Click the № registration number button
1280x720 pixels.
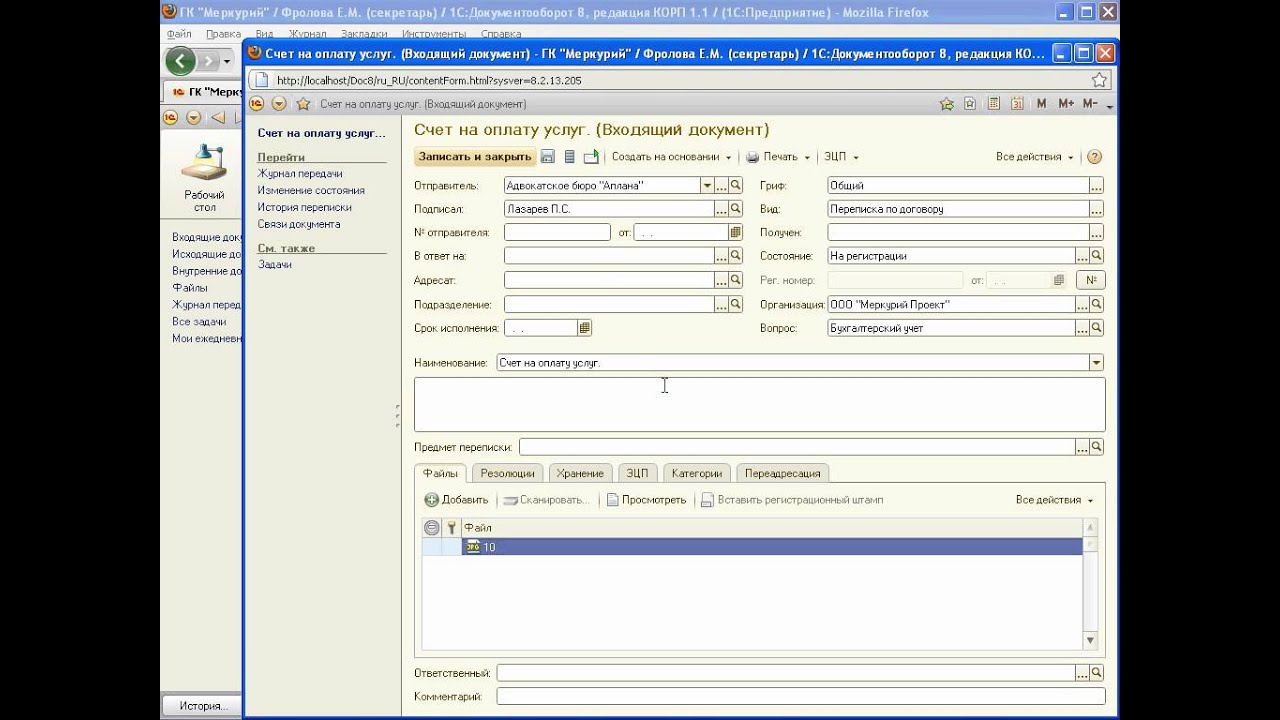[1090, 280]
